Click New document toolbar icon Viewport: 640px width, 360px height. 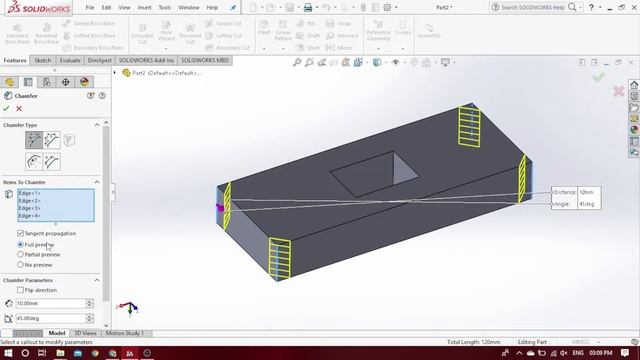pyautogui.click(x=253, y=7)
